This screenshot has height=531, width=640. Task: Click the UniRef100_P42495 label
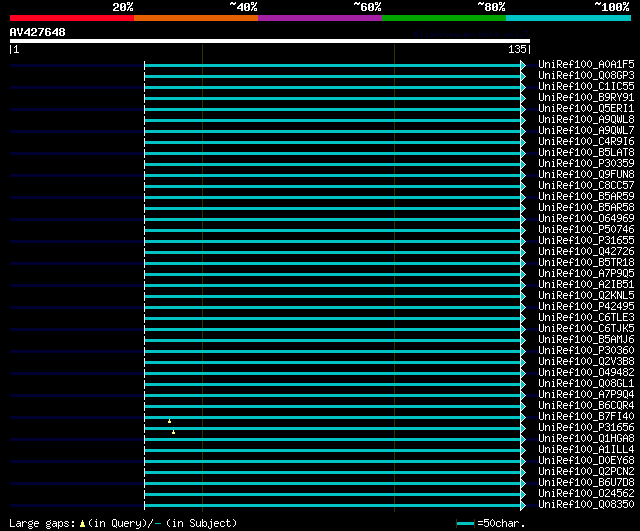586,307
